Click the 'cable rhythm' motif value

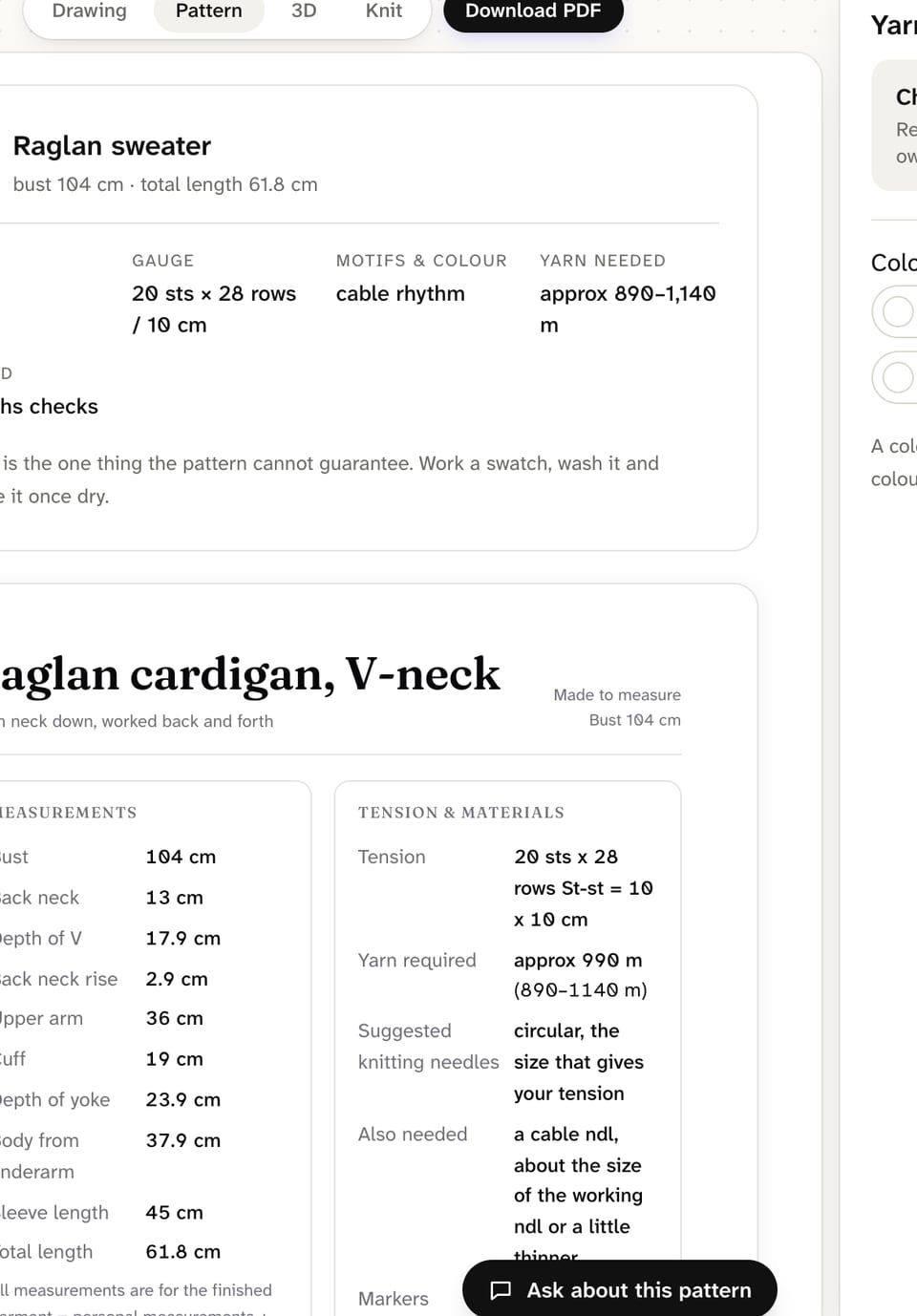point(400,294)
